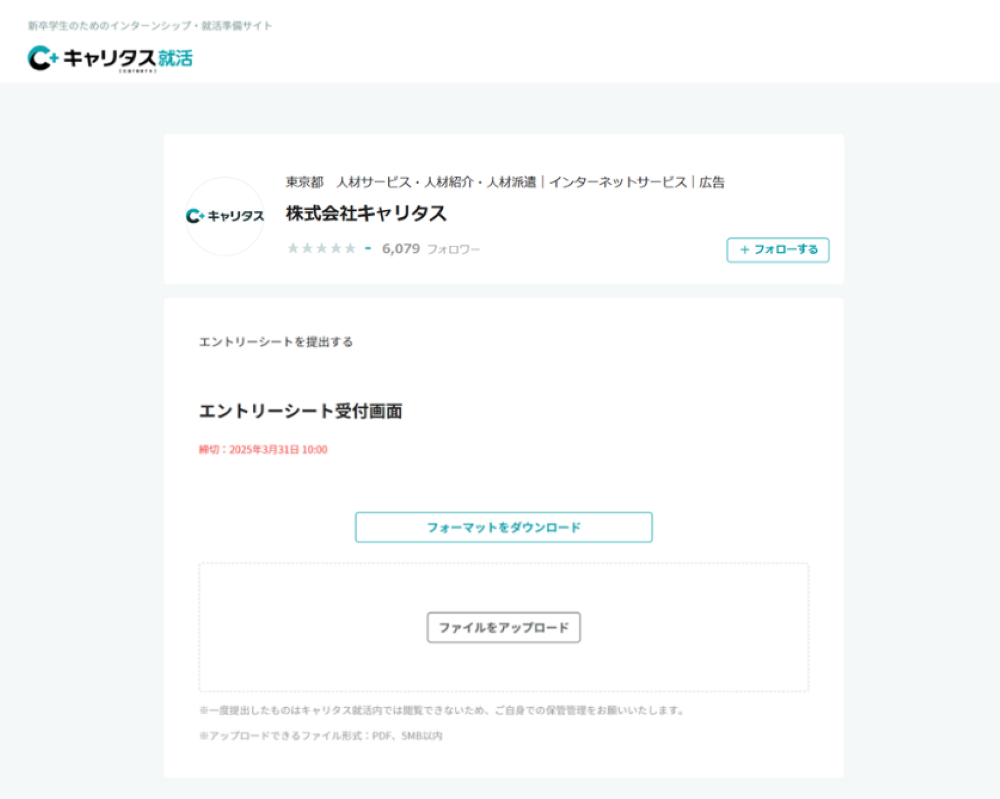The width and height of the screenshot is (1000, 799).
Task: Click the エントリーシート受付画面 heading
Action: pos(300,411)
